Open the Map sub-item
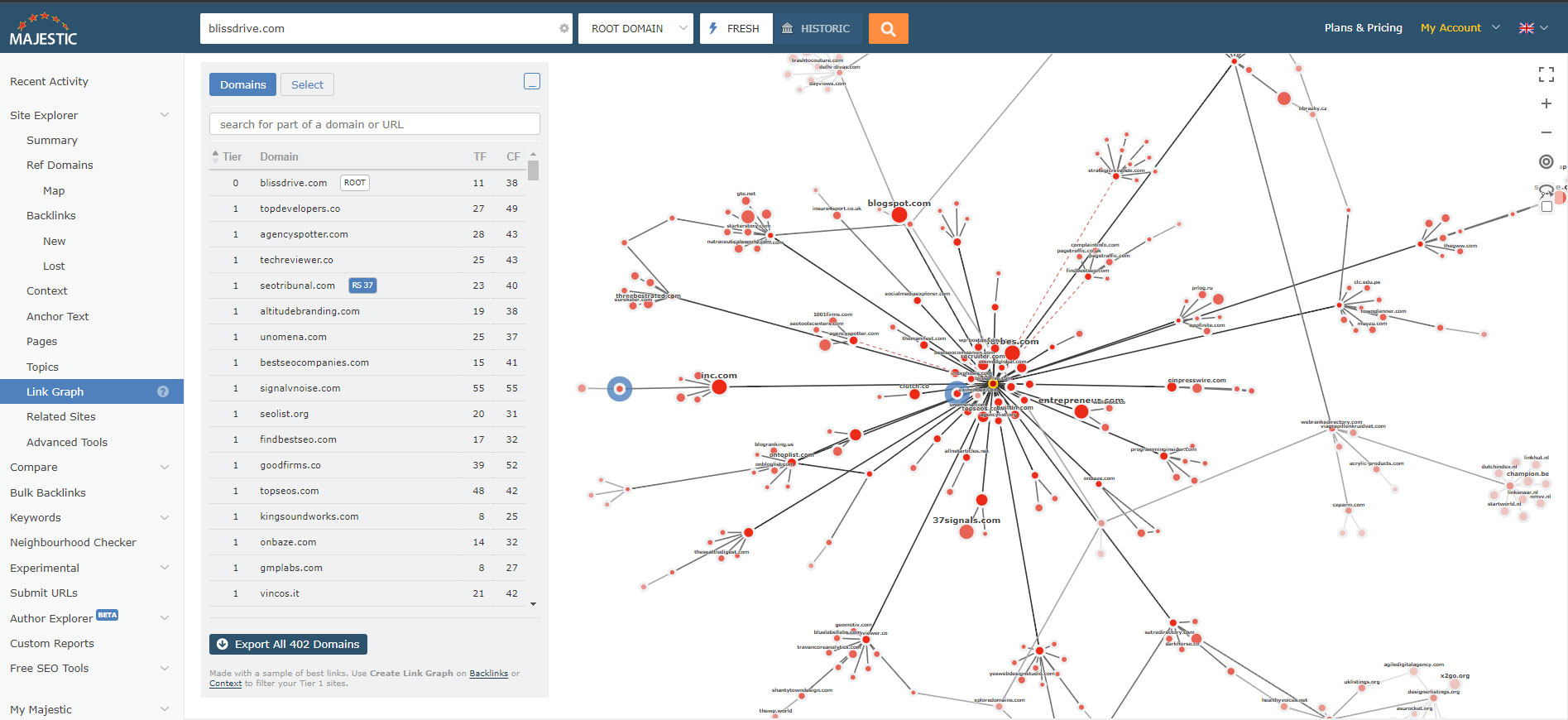The width and height of the screenshot is (1568, 720). coord(54,190)
